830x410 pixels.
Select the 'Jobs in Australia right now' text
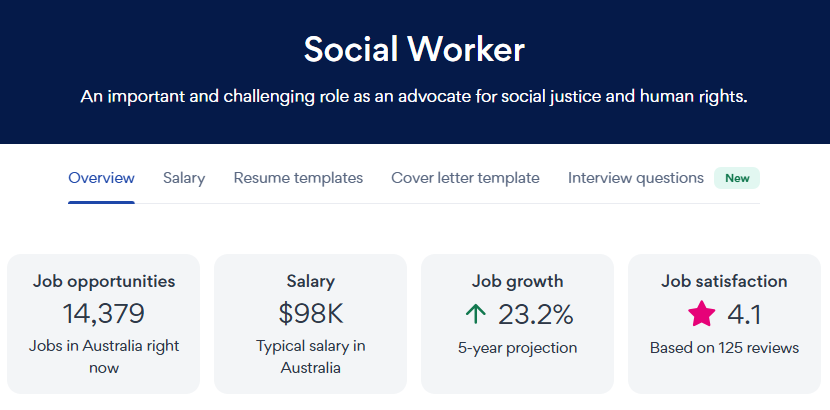[x=104, y=357]
